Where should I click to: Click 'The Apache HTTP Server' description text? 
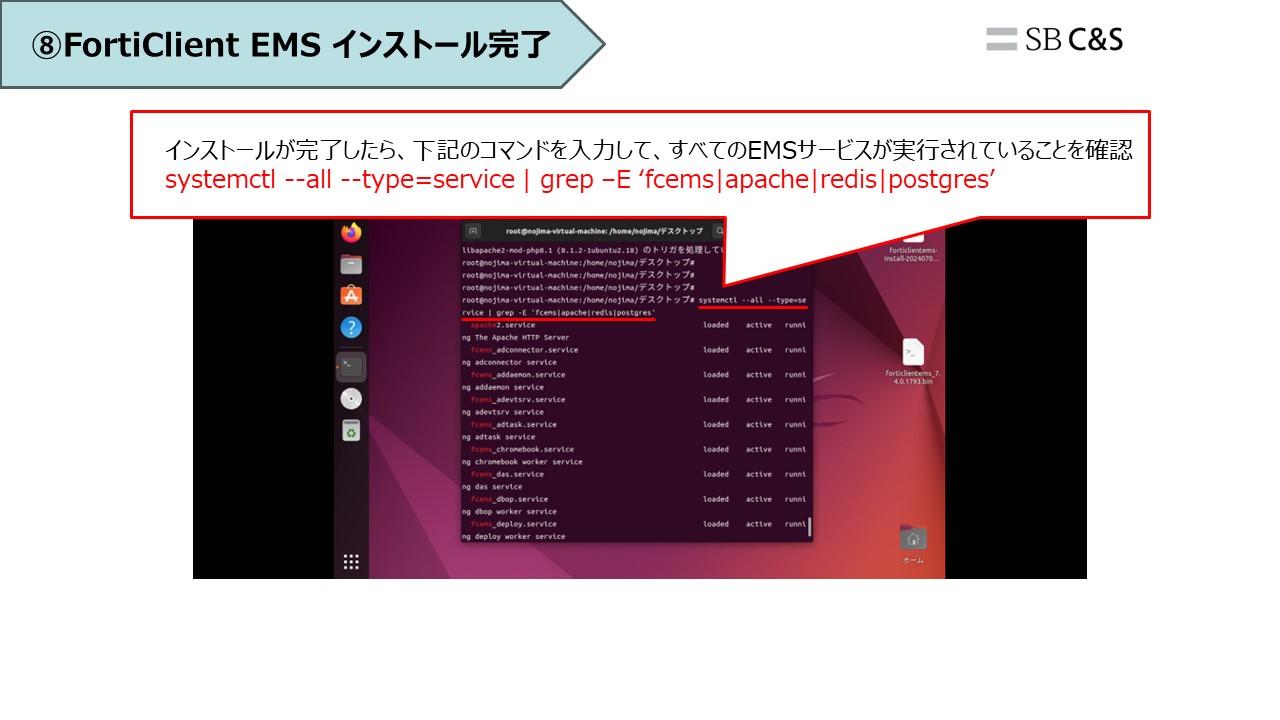click(522, 338)
